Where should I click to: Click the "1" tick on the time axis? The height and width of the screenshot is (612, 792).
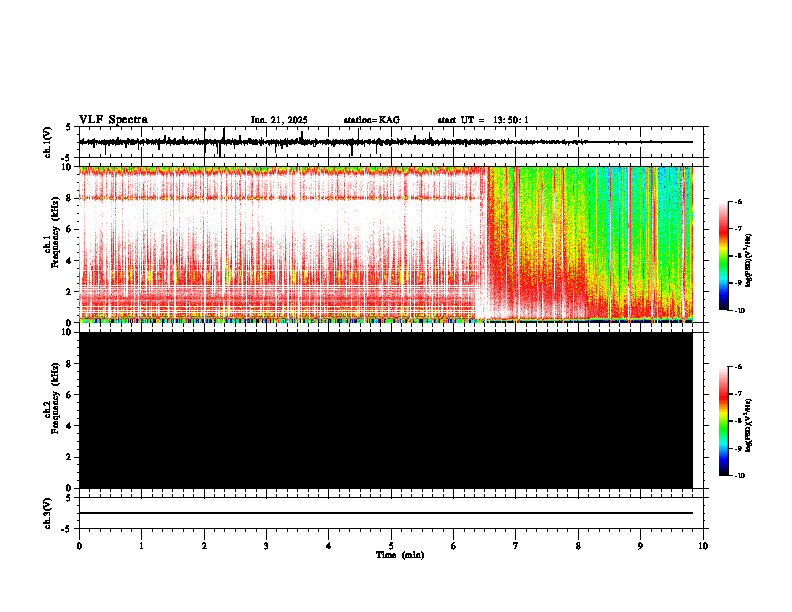pos(141,546)
